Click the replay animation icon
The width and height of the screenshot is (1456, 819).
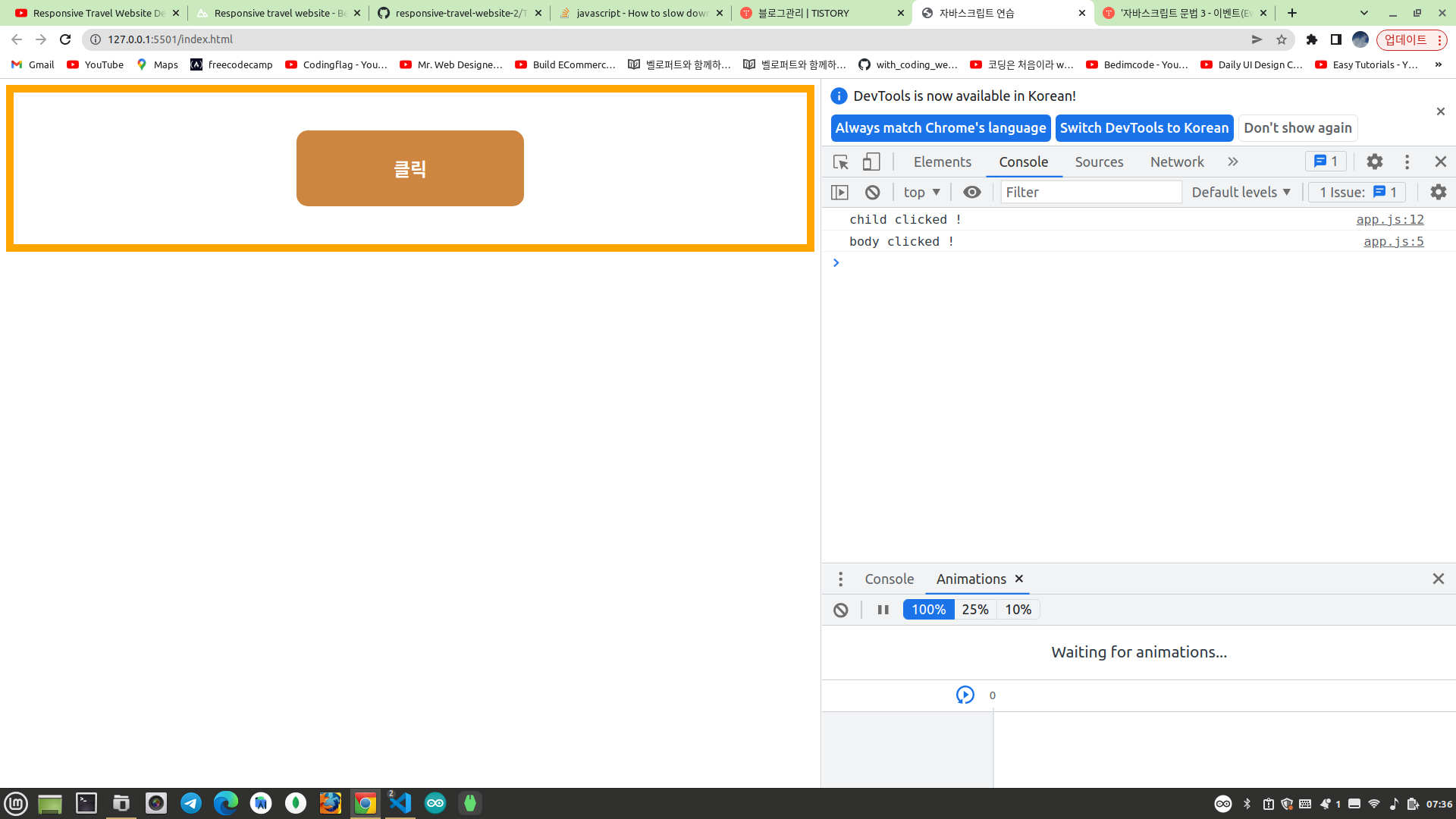click(965, 695)
